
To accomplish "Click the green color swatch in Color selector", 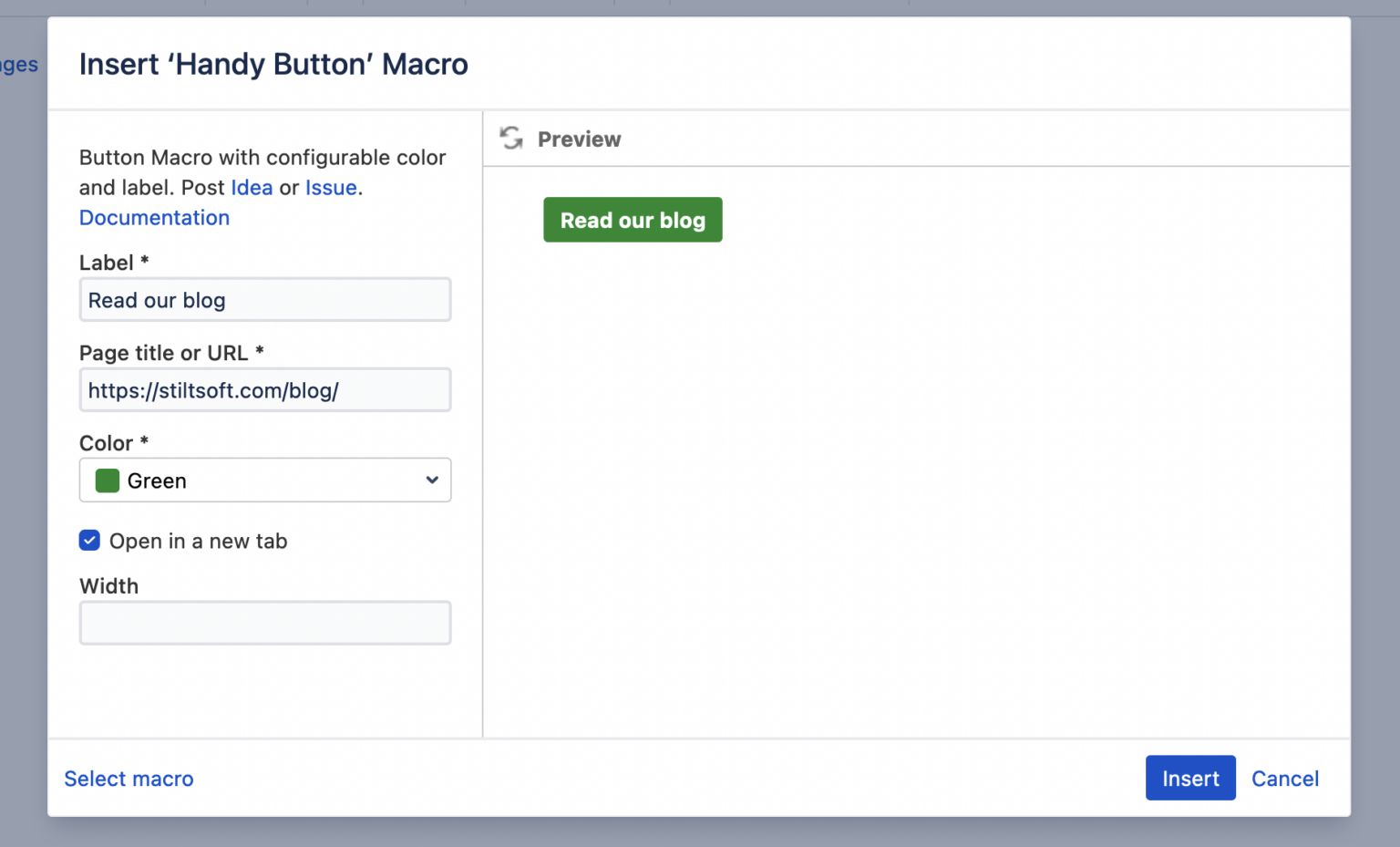I will point(107,480).
